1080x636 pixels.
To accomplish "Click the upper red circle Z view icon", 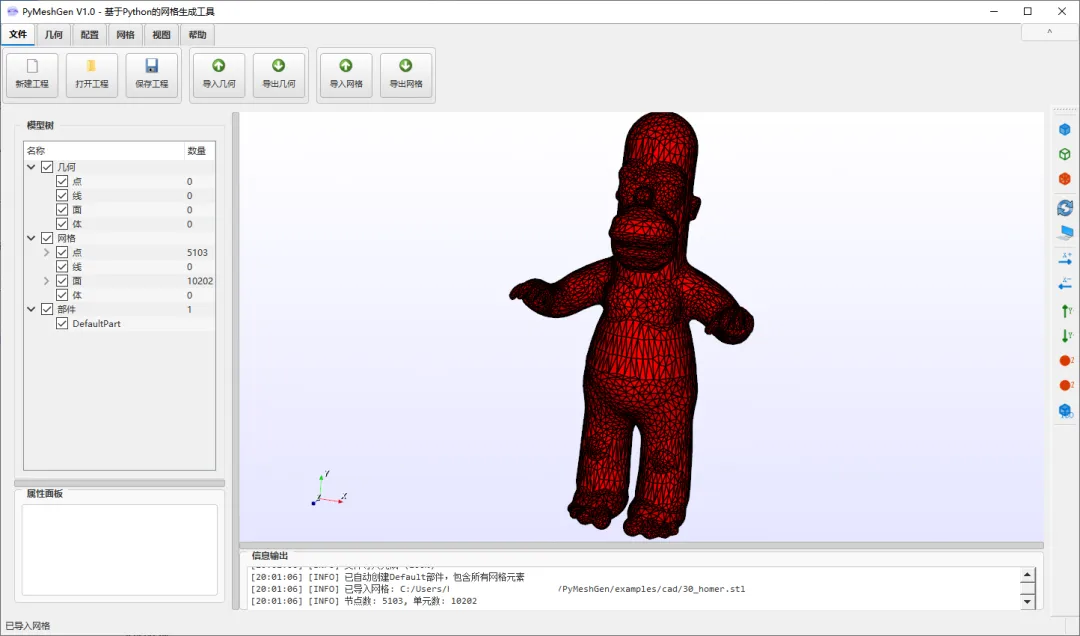I will [1066, 360].
